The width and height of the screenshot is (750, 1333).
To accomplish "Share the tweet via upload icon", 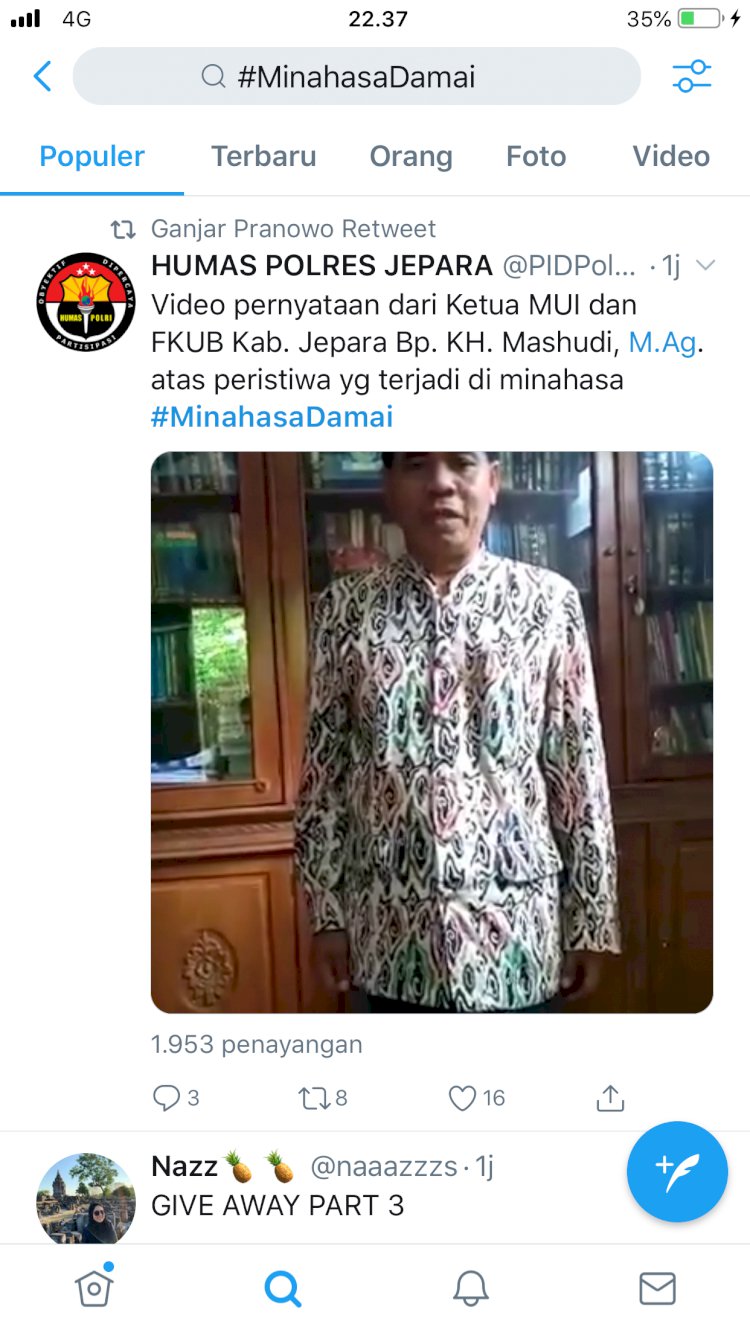I will click(610, 1098).
